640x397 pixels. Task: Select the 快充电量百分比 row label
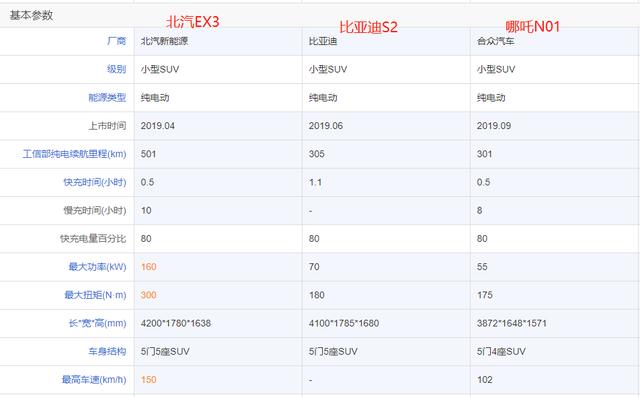pyautogui.click(x=93, y=239)
